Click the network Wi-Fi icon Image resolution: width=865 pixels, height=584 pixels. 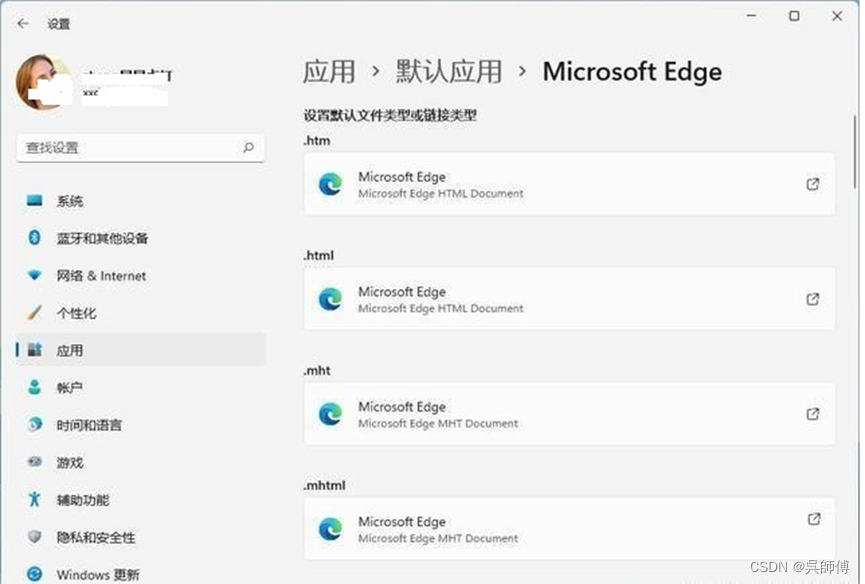tap(34, 275)
